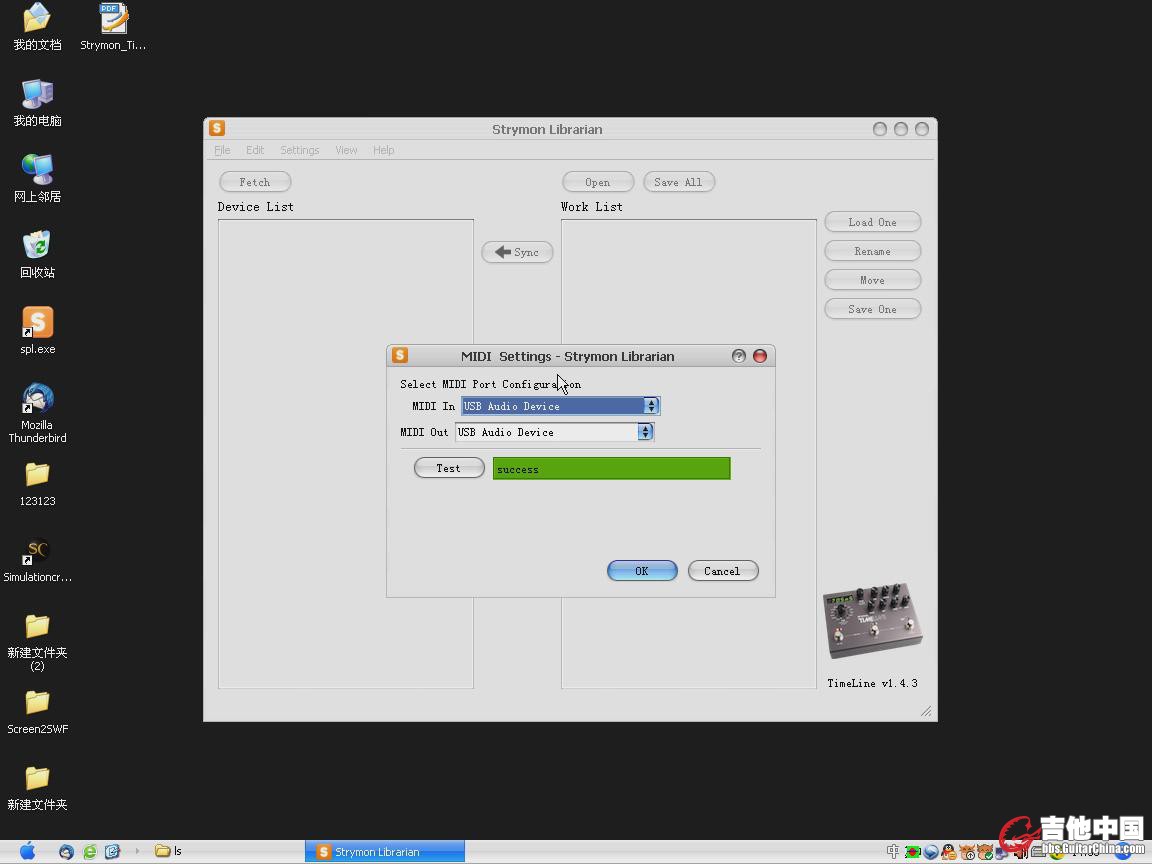The image size is (1152, 864).
Task: Open the Simulationcraft desktop shortcut
Action: click(x=38, y=551)
